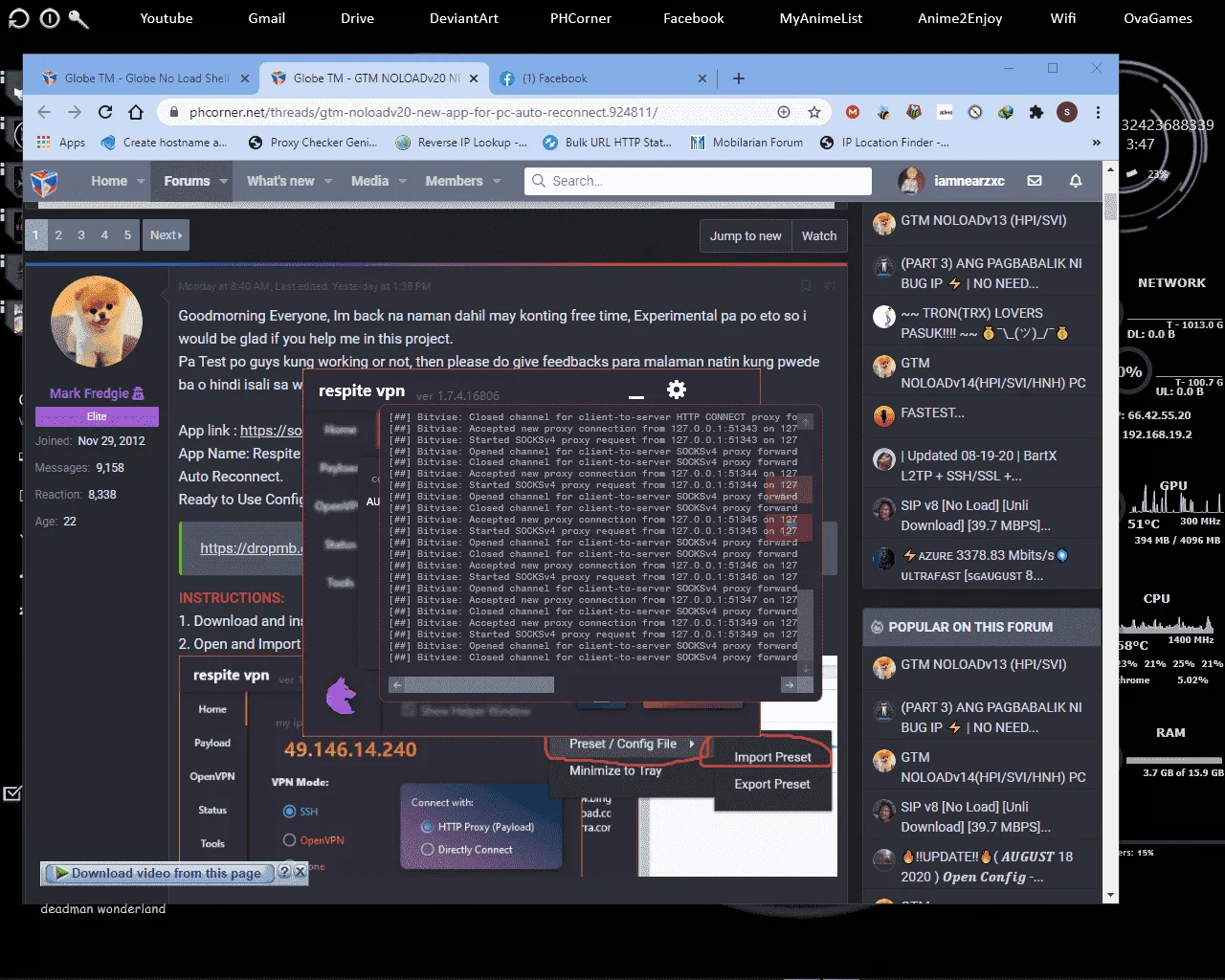Open Mark Fredgie's profile name
The width and height of the screenshot is (1225, 980).
click(97, 393)
